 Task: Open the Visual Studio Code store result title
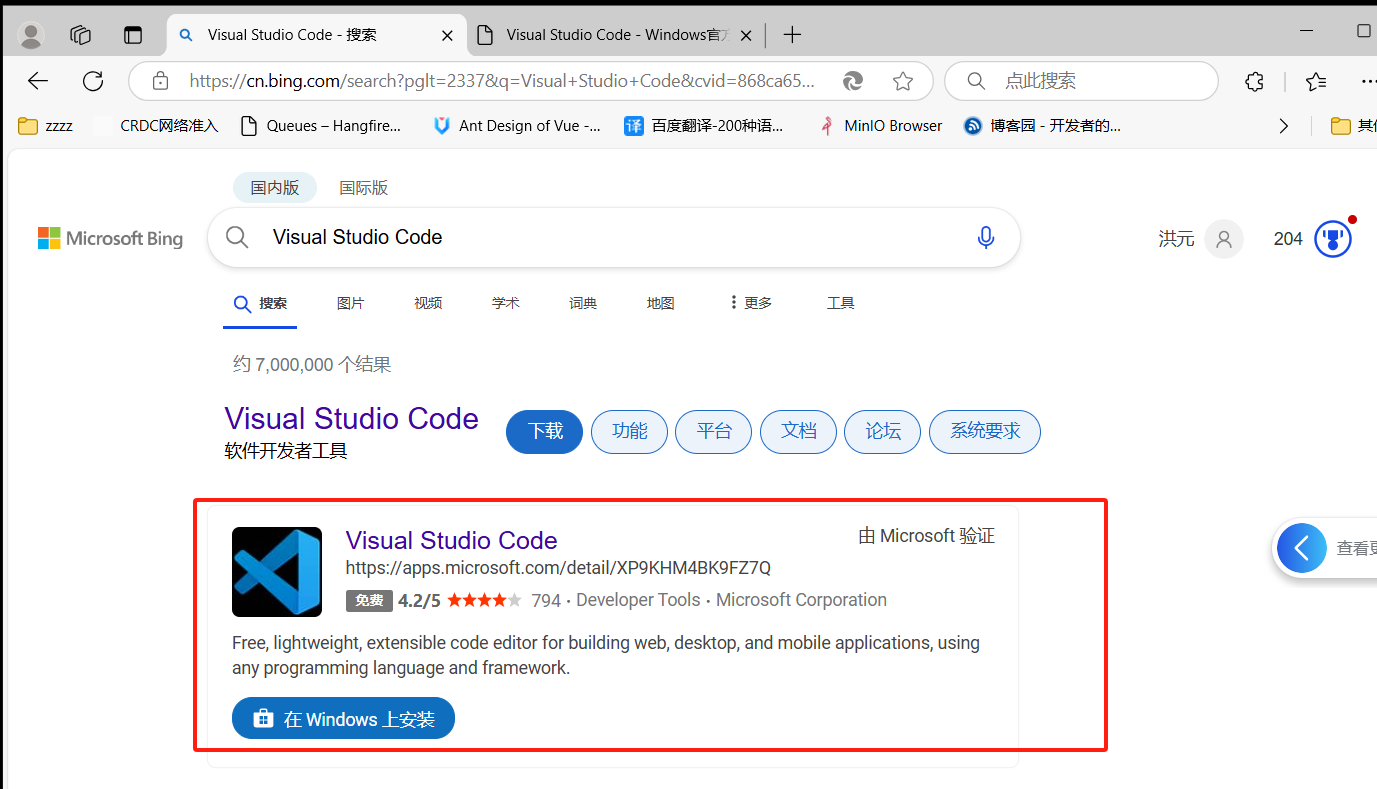tap(452, 541)
